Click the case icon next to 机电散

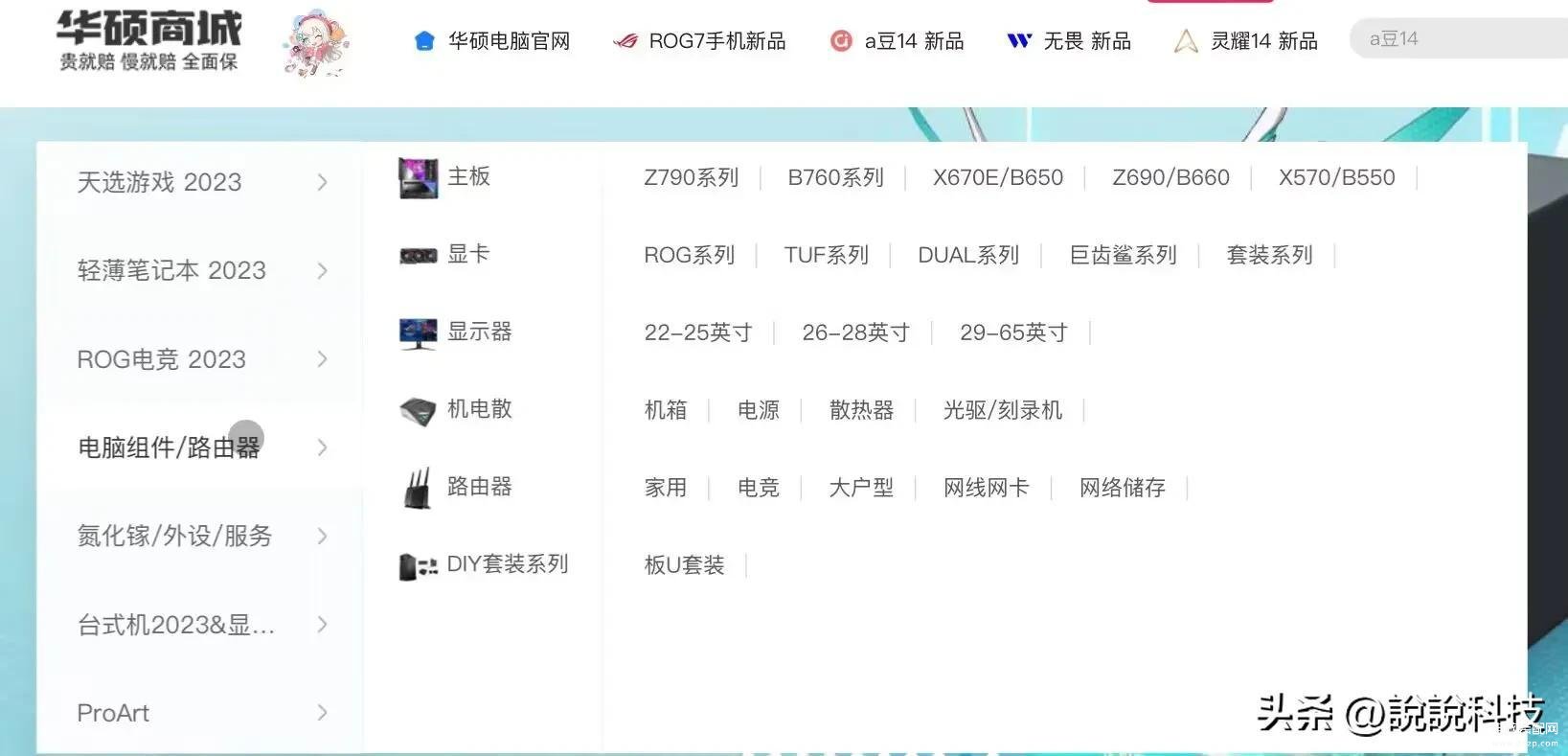[x=418, y=411]
